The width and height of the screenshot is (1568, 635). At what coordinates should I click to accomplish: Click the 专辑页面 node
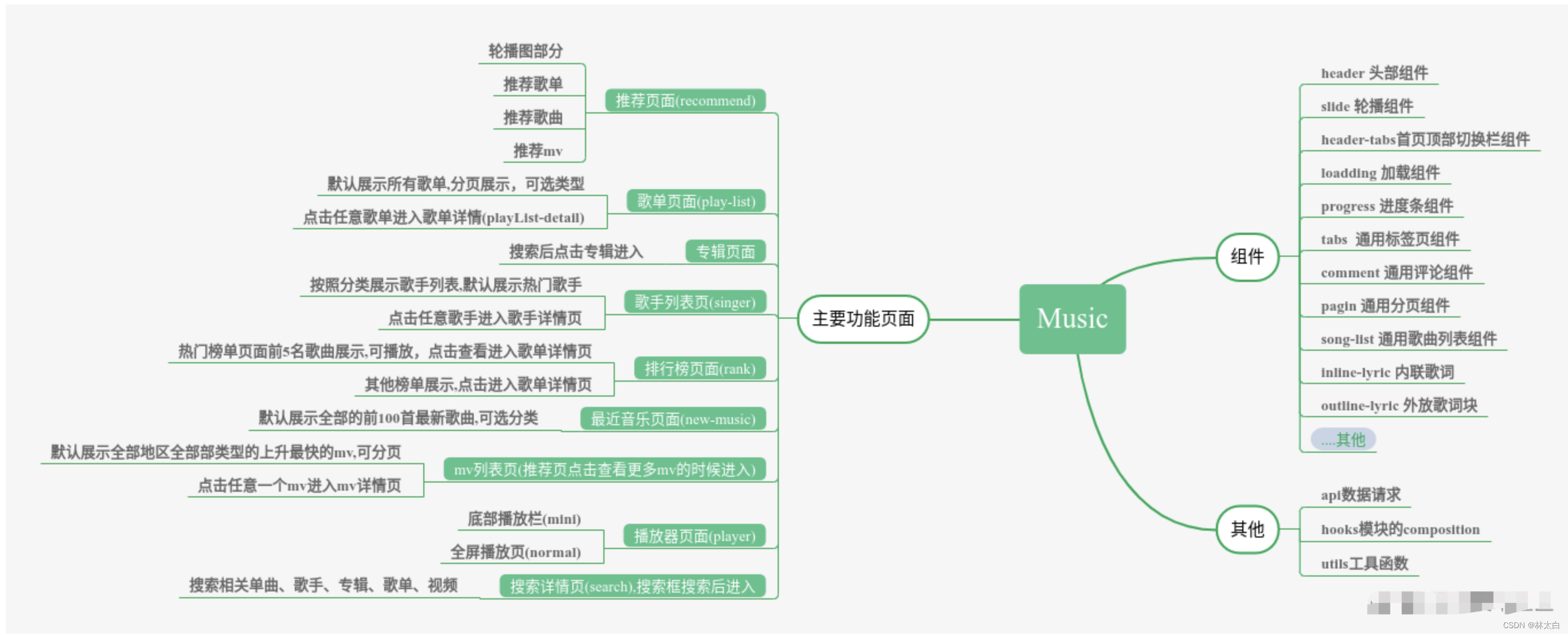(x=725, y=251)
